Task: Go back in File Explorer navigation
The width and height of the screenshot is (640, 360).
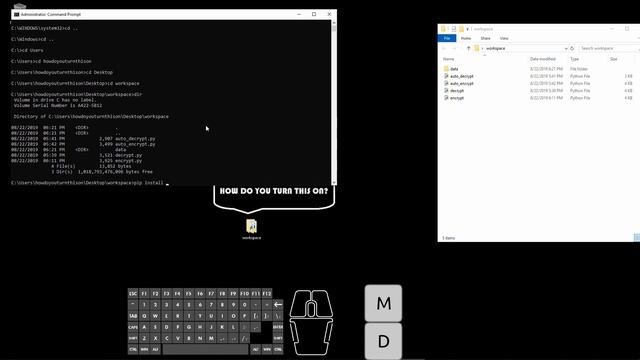Action: (x=444, y=48)
